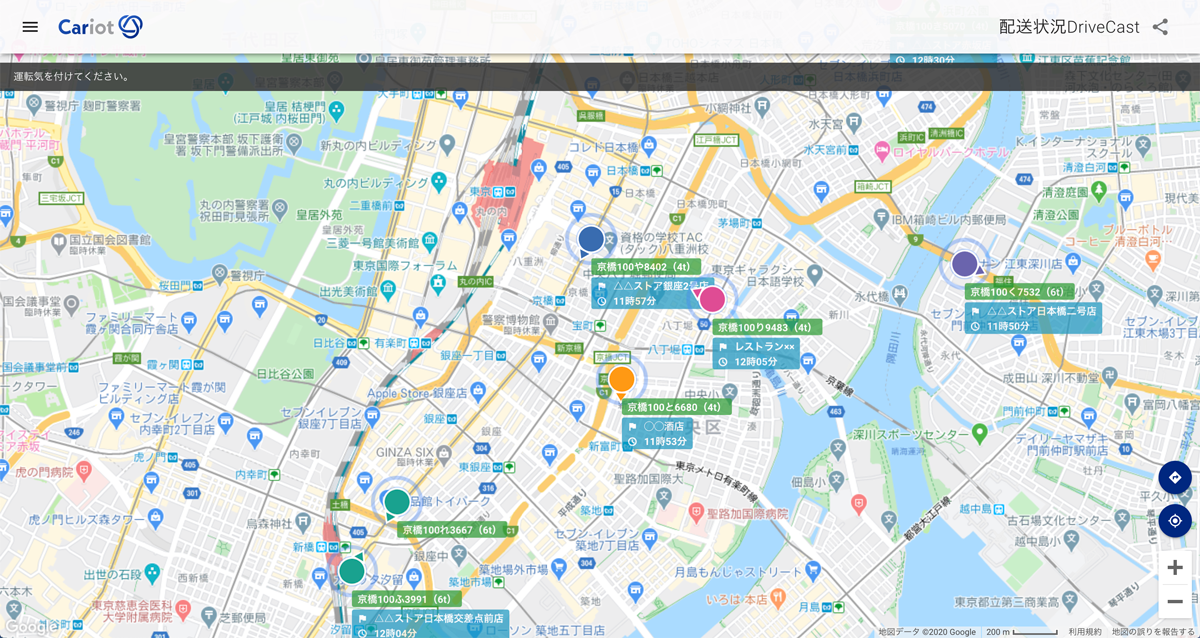Click vehicle label 京橋100れ3667（6t）
This screenshot has height=638, width=1200.
[x=450, y=529]
